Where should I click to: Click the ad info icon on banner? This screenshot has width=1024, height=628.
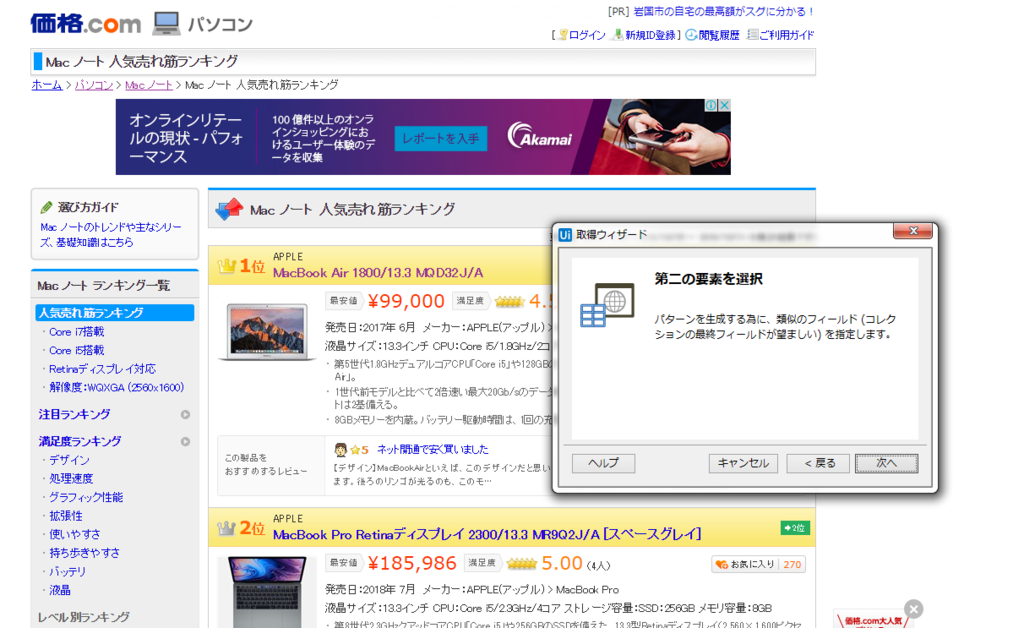point(712,105)
